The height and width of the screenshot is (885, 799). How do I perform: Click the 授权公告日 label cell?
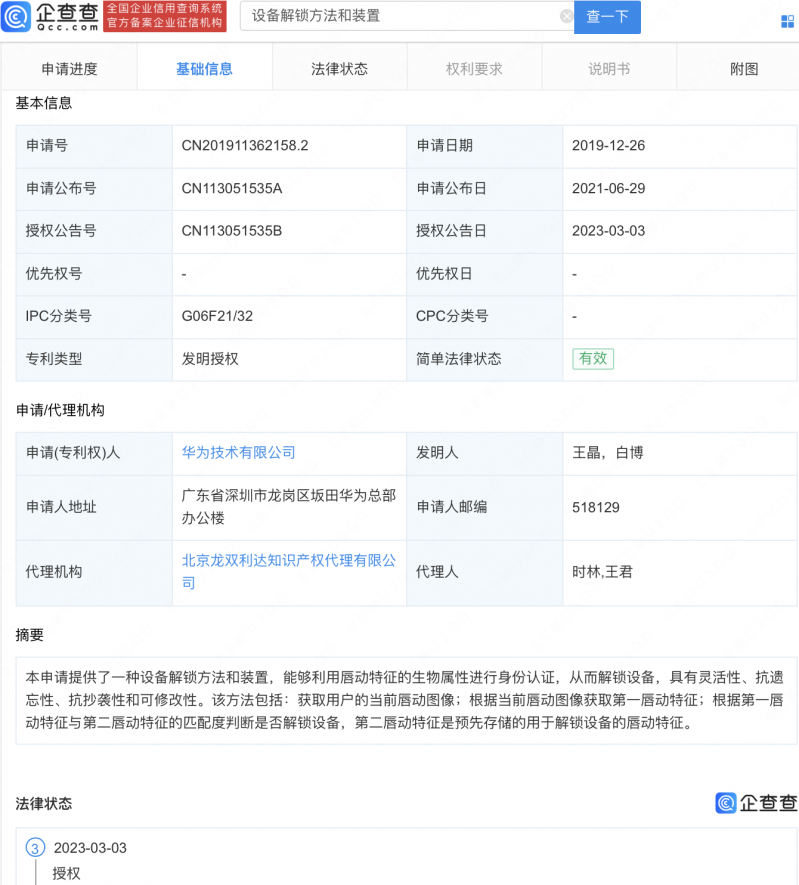tap(485, 231)
